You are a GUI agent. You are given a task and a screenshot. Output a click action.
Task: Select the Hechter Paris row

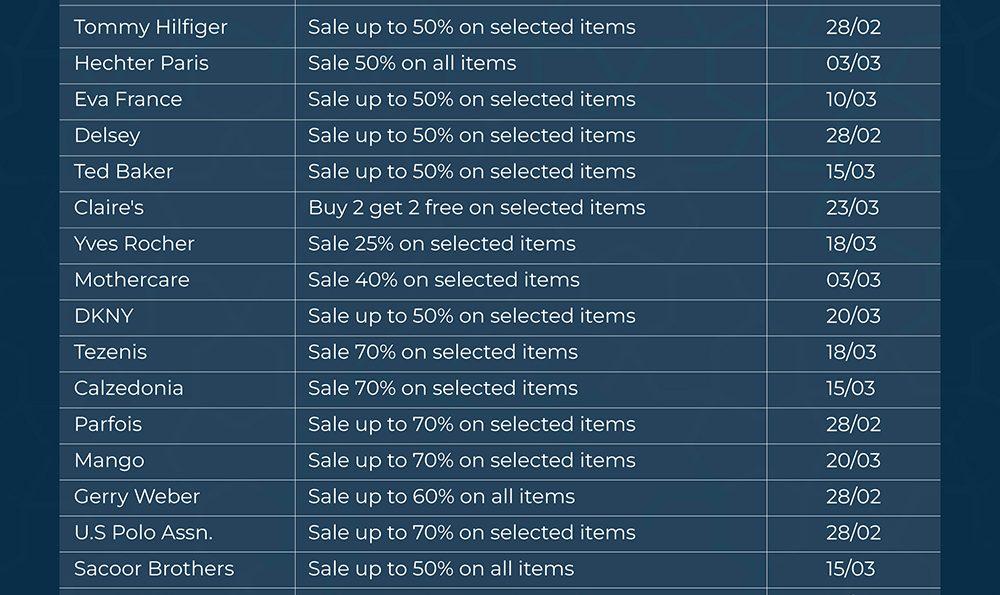[141, 63]
